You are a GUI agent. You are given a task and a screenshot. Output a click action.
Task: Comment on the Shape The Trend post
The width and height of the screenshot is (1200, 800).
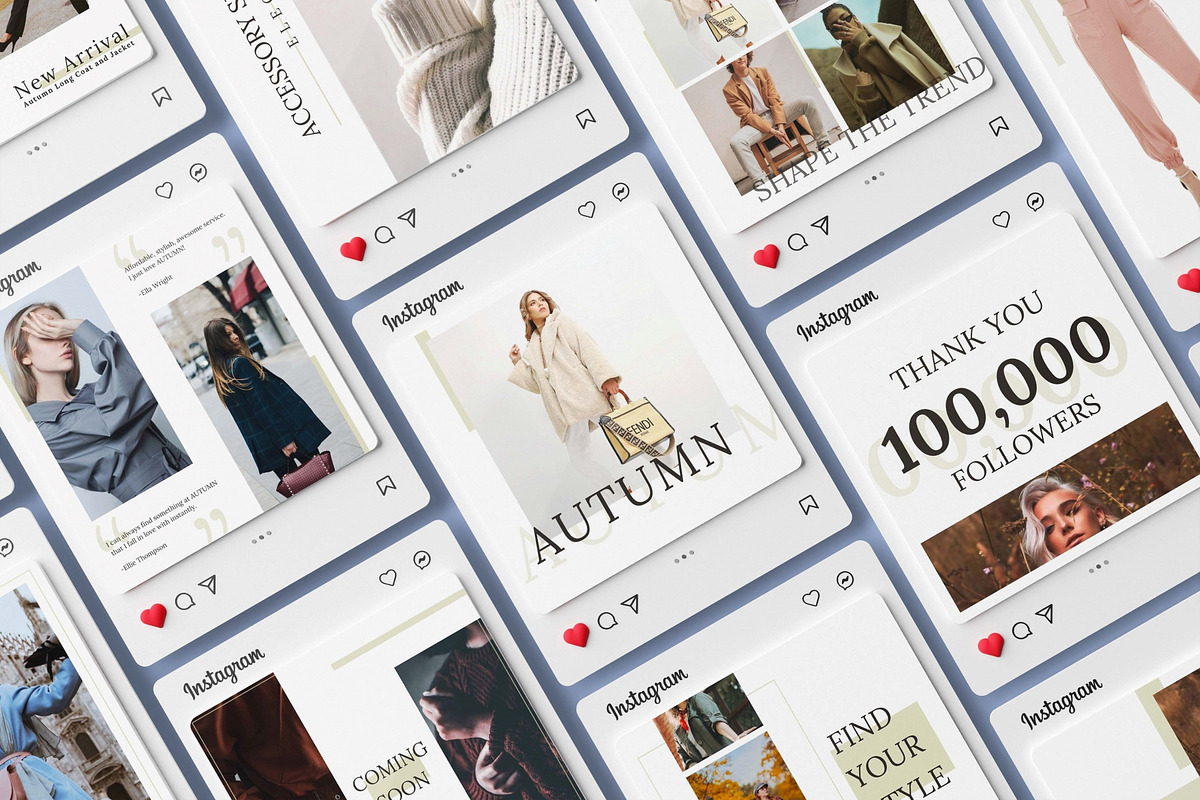[797, 242]
